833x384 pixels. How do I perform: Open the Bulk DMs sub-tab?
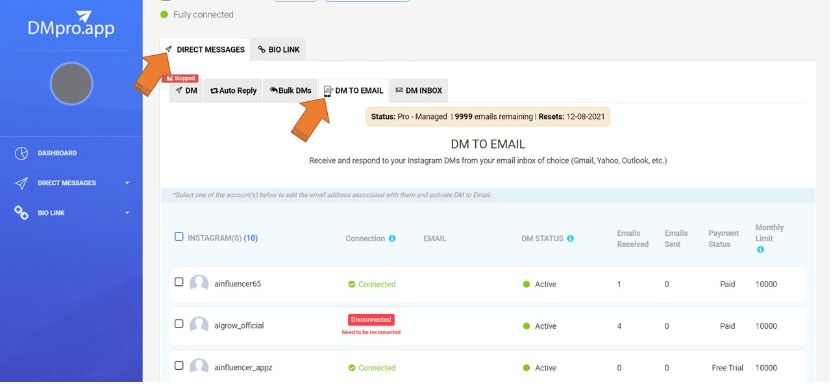click(x=290, y=90)
